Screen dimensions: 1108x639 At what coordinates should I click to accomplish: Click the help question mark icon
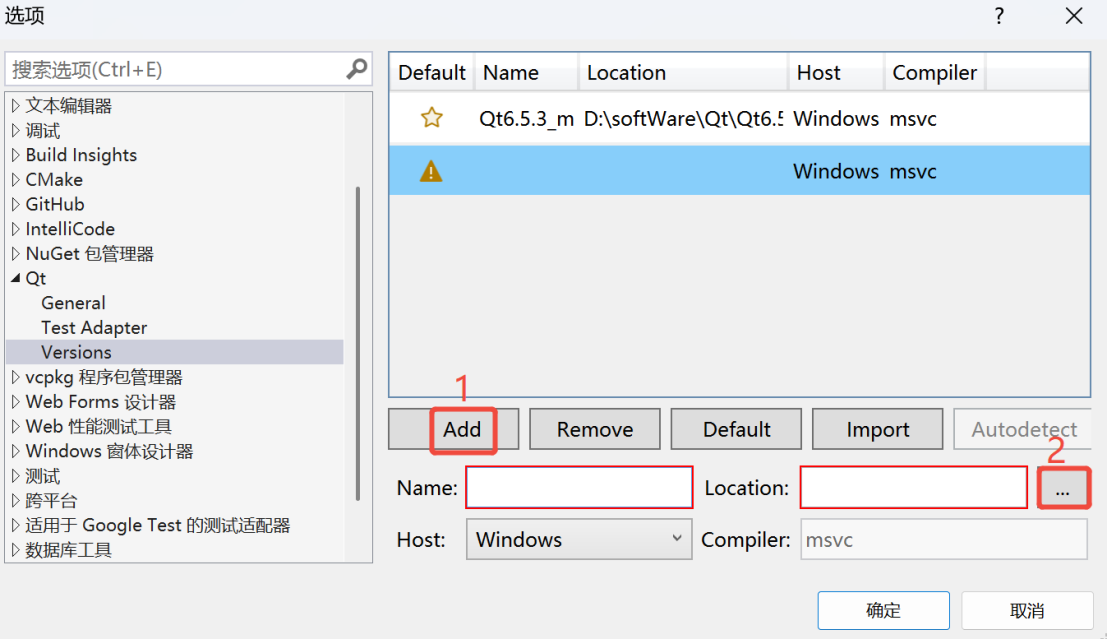tap(999, 16)
